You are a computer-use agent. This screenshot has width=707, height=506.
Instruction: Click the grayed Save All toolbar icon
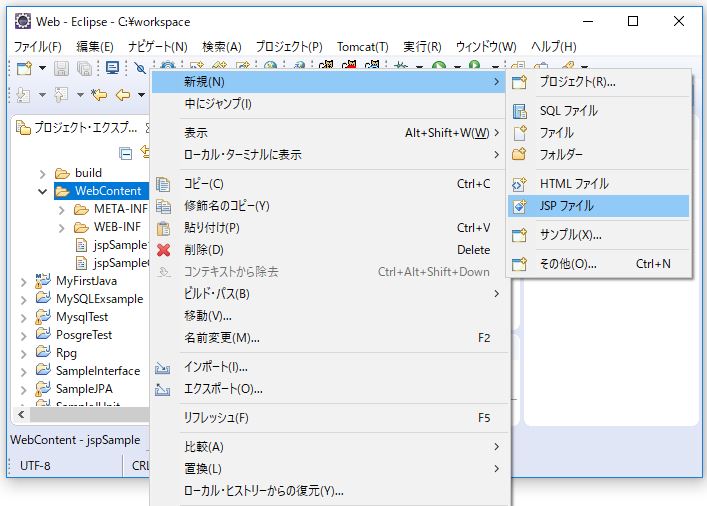click(x=84, y=69)
